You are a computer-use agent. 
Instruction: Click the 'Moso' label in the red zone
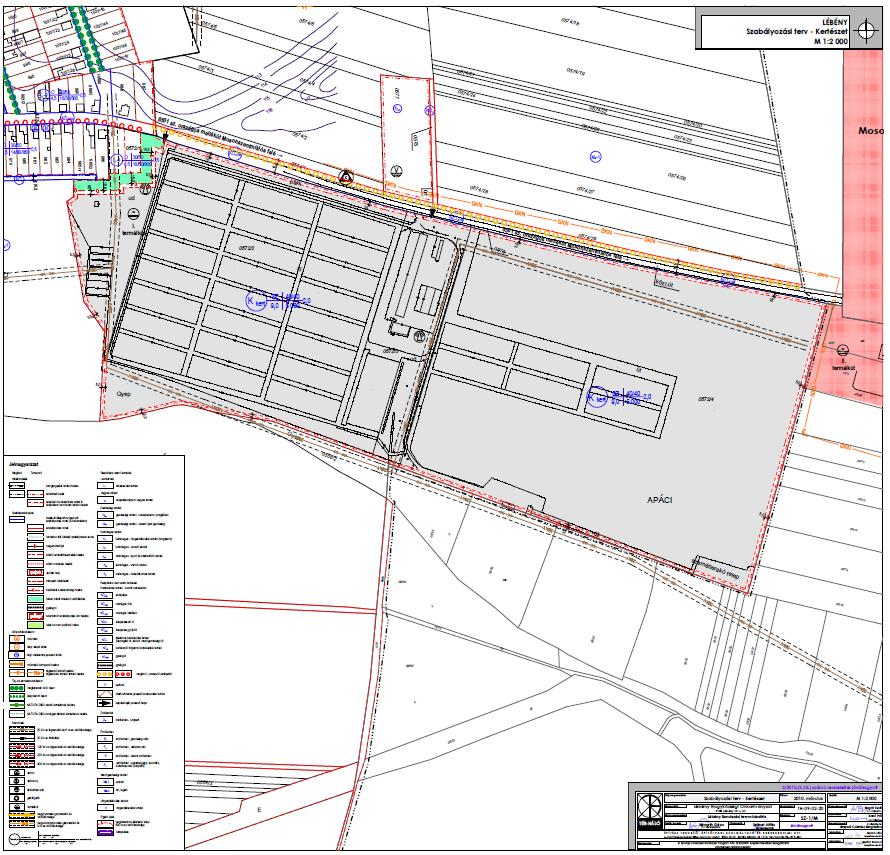(x=871, y=131)
